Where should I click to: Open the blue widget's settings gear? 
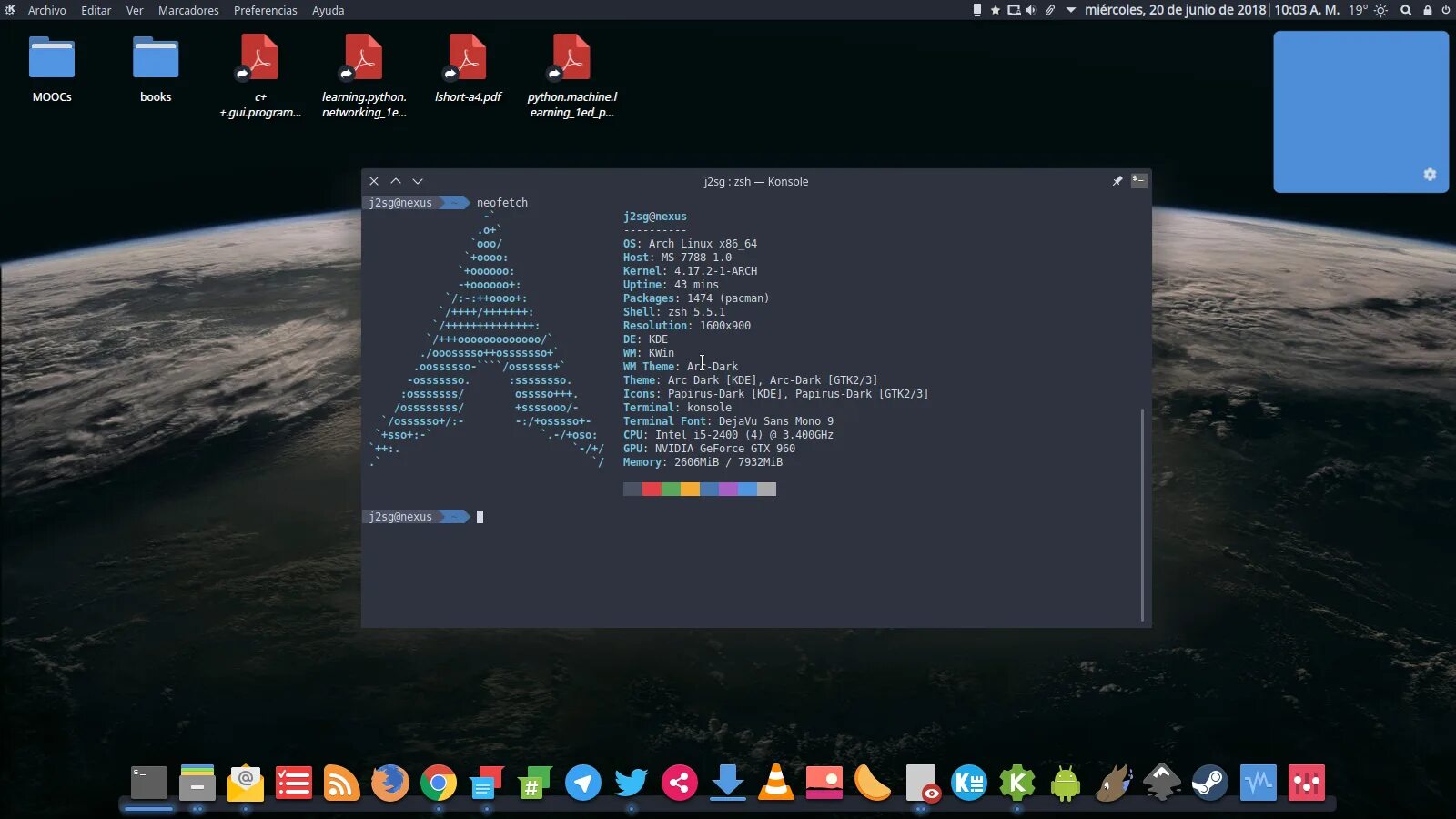(x=1430, y=174)
